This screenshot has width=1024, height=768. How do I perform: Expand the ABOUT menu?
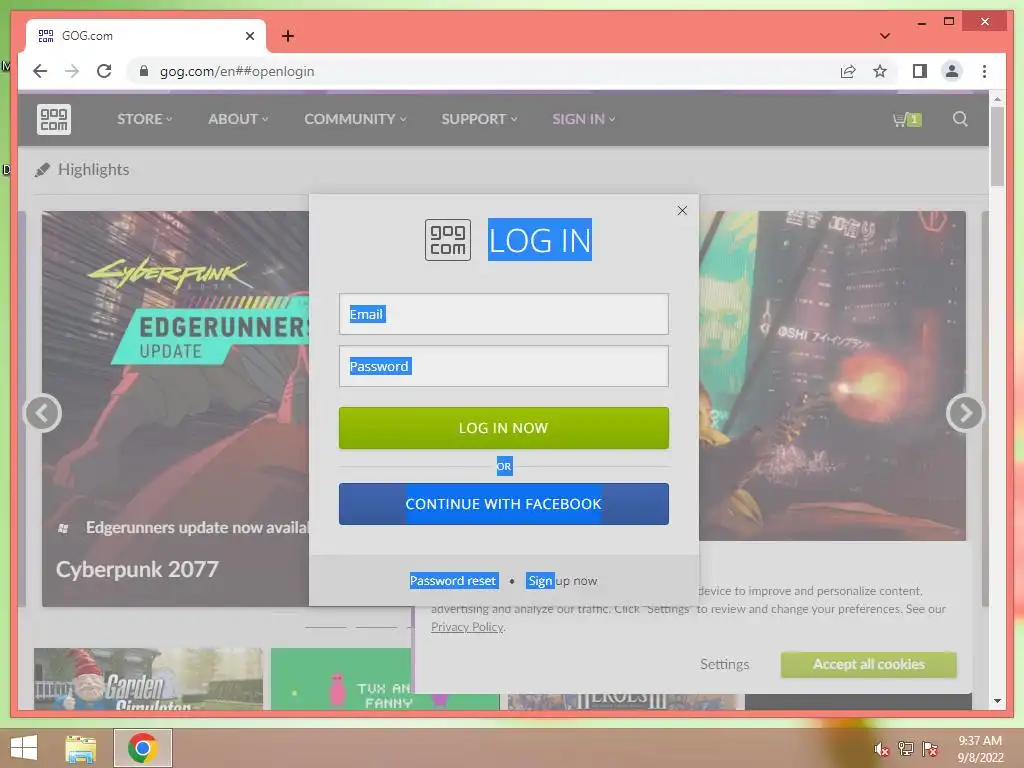point(238,119)
